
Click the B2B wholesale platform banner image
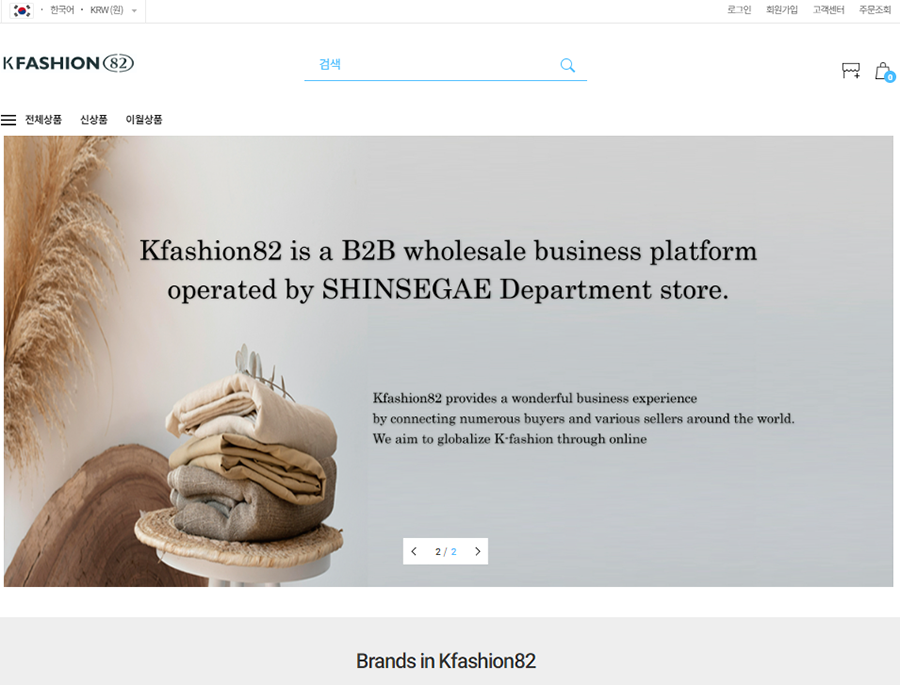point(448,360)
